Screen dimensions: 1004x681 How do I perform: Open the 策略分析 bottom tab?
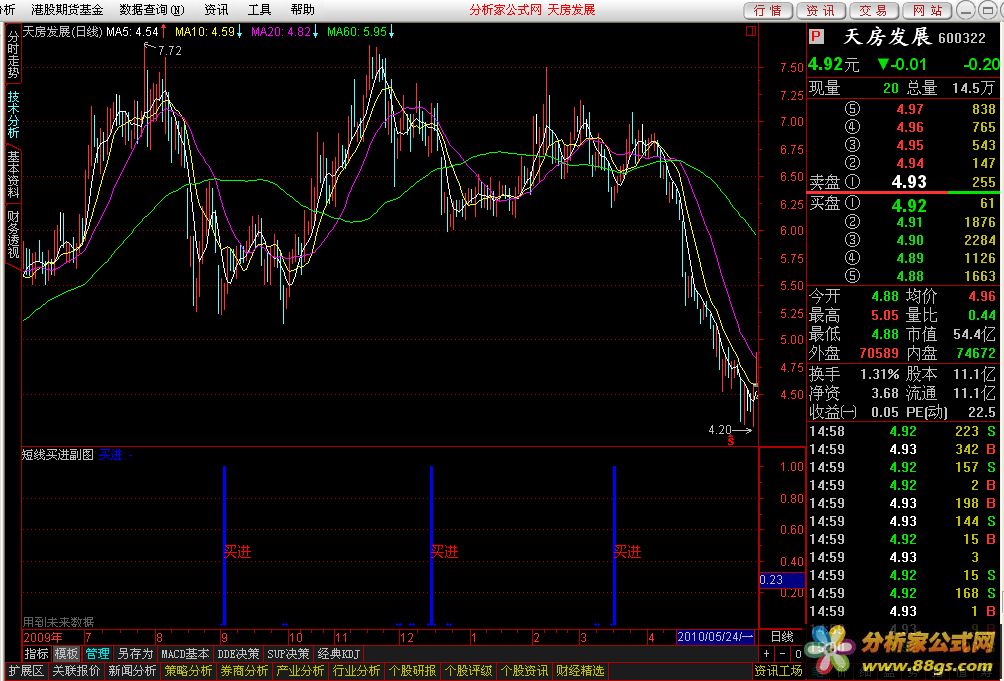point(188,670)
